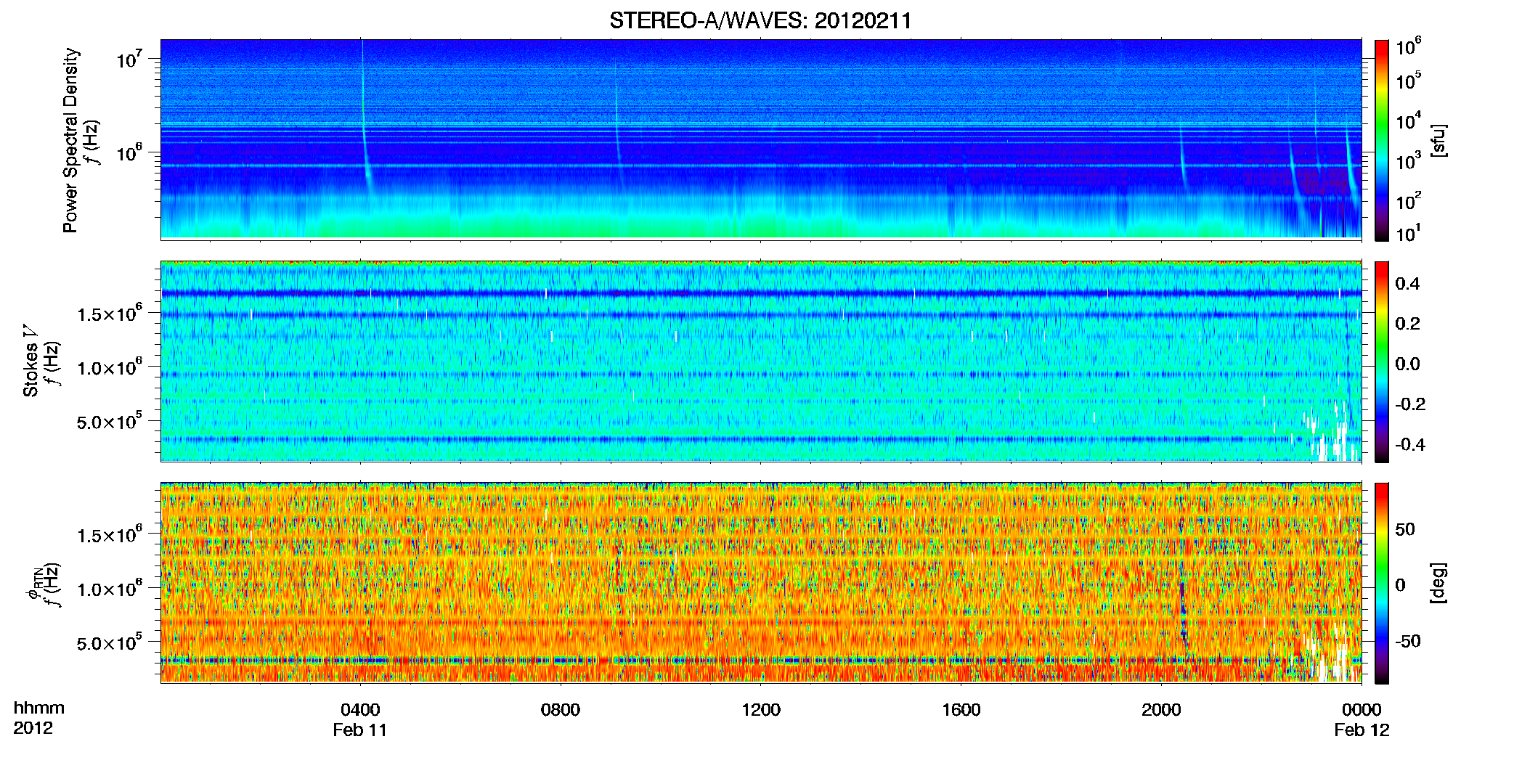Click the φ RTN degree colorbar

point(1382,583)
